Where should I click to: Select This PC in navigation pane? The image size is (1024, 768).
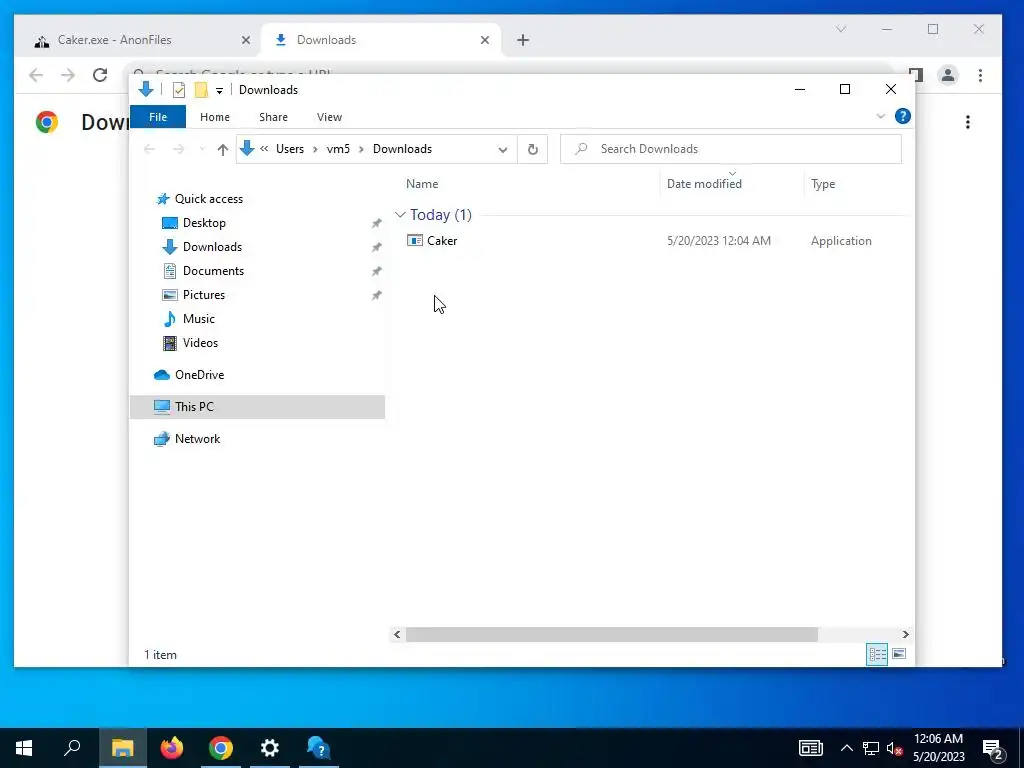point(257,407)
